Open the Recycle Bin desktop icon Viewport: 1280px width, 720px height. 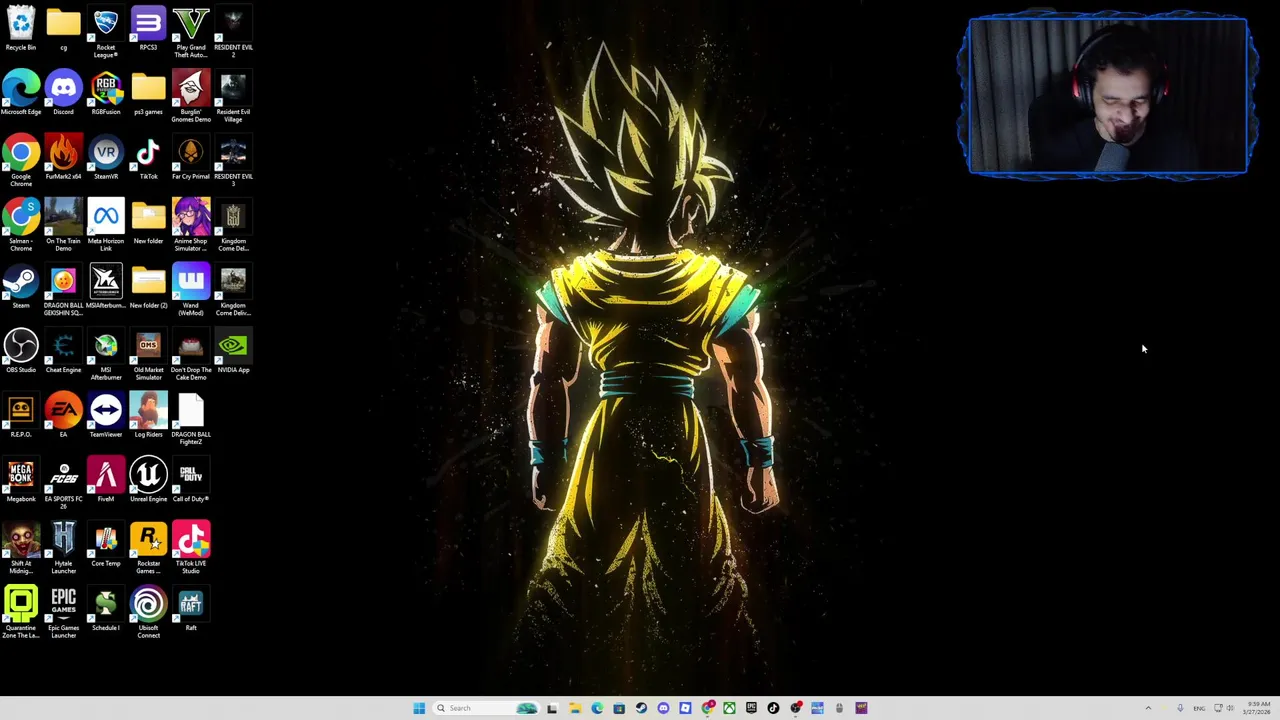[x=21, y=29]
